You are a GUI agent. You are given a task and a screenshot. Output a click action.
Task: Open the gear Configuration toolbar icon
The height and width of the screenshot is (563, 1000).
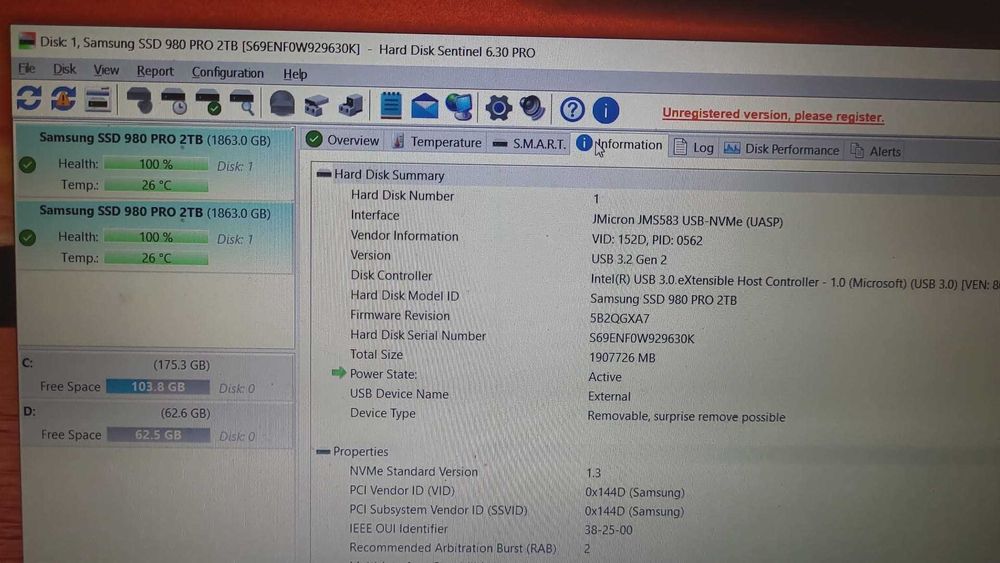point(498,108)
